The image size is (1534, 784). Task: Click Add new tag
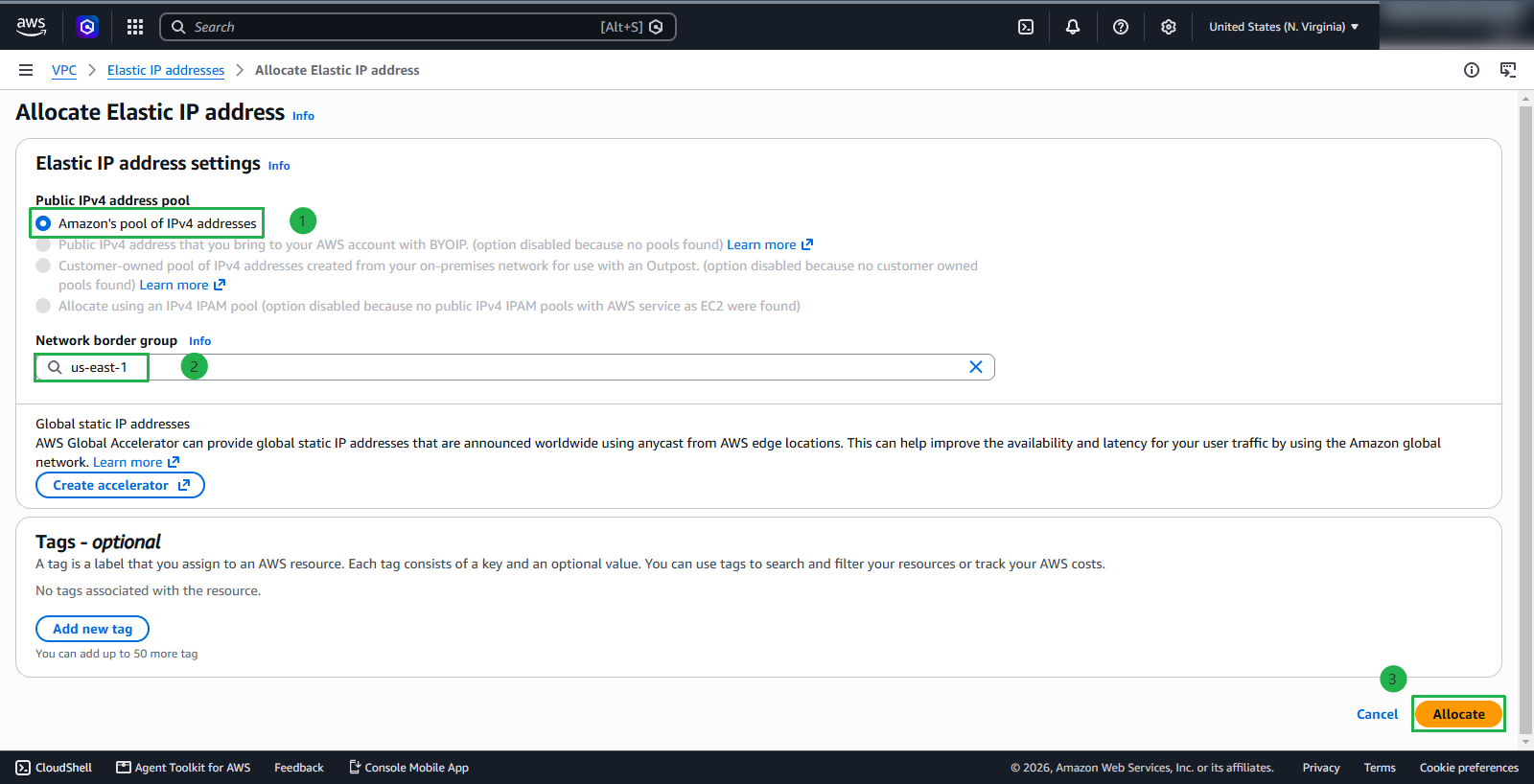click(x=92, y=629)
